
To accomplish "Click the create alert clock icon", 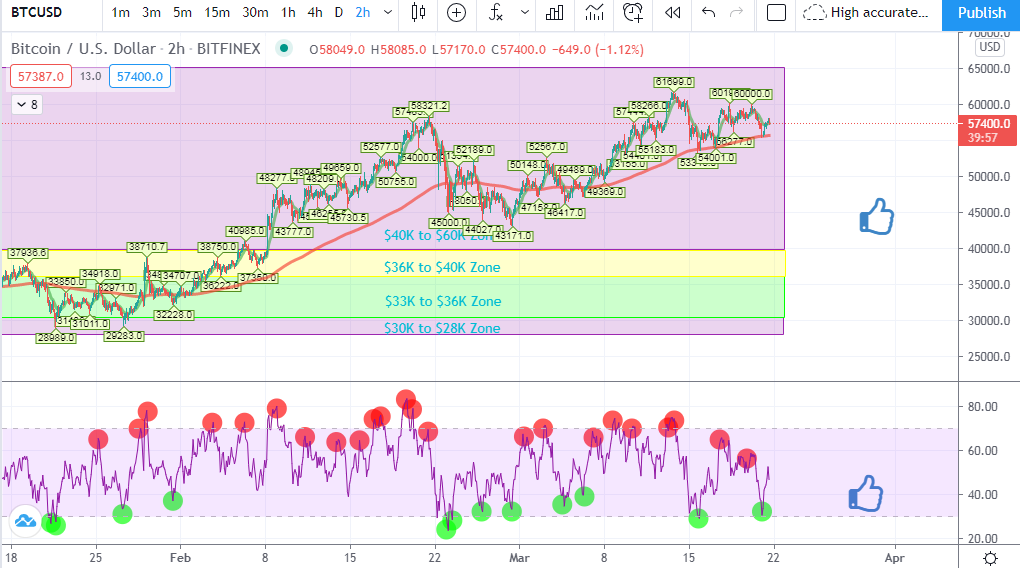I will 633,12.
